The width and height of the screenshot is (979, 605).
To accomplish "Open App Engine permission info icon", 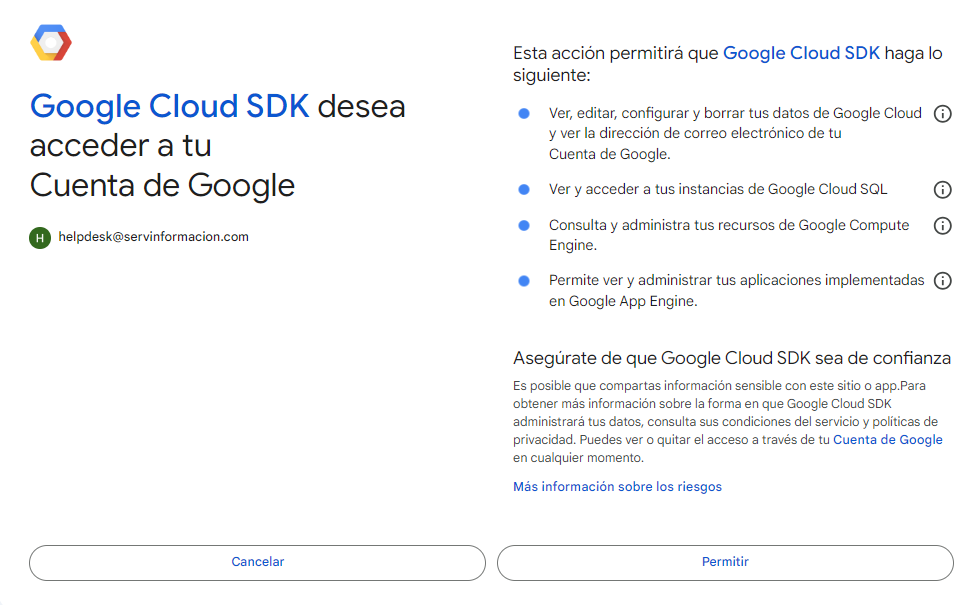I will (942, 280).
